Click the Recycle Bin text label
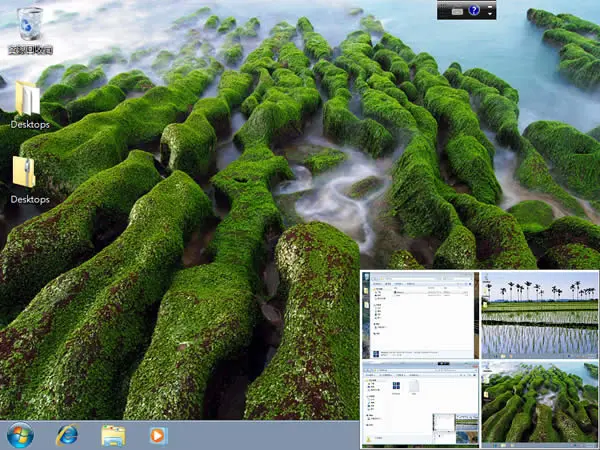The width and height of the screenshot is (600, 450). [x=30, y=50]
